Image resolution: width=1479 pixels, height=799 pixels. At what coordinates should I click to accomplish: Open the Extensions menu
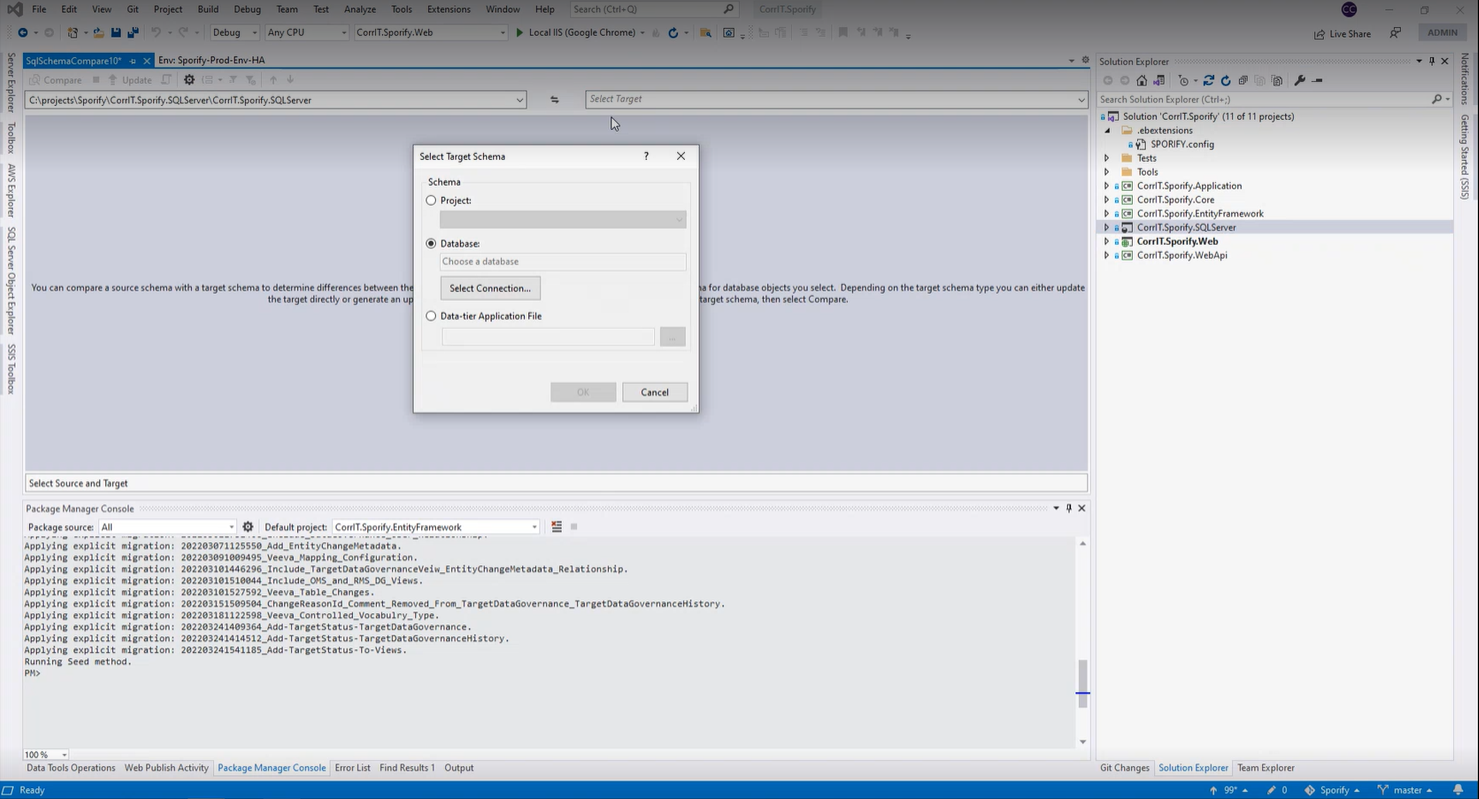click(448, 9)
